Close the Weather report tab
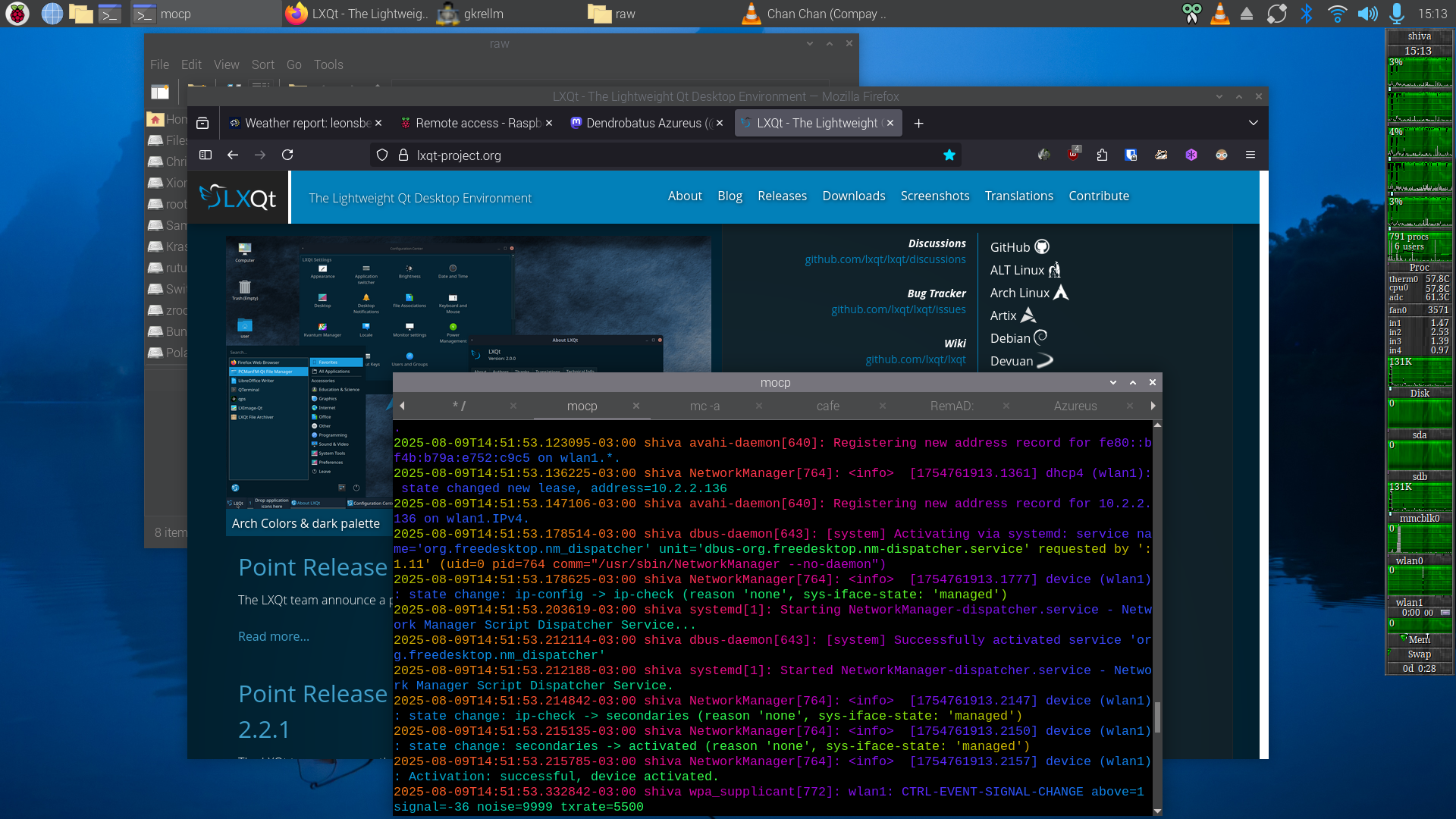1456x819 pixels. [378, 123]
